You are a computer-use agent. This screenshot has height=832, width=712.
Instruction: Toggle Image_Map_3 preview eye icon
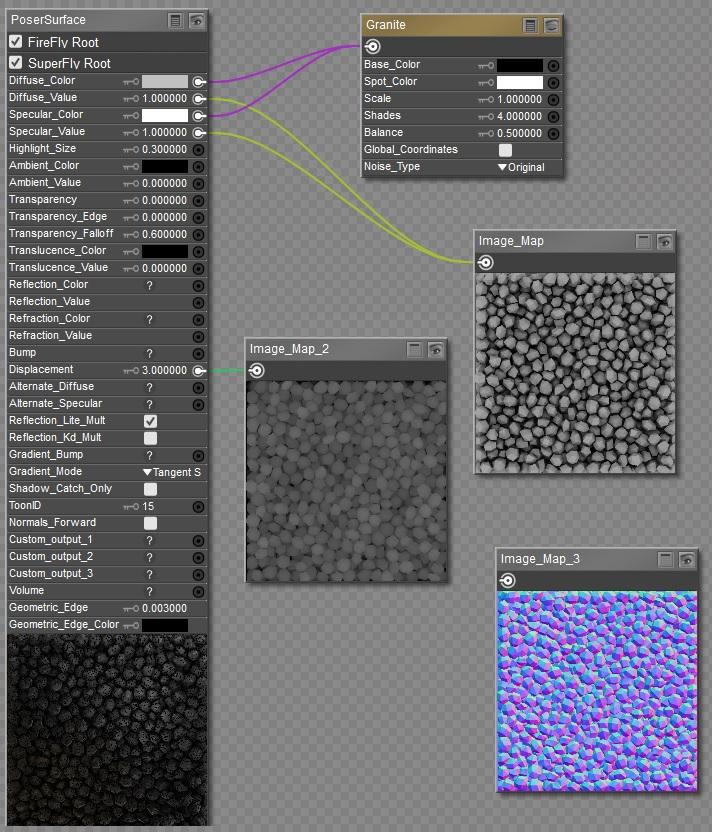687,560
